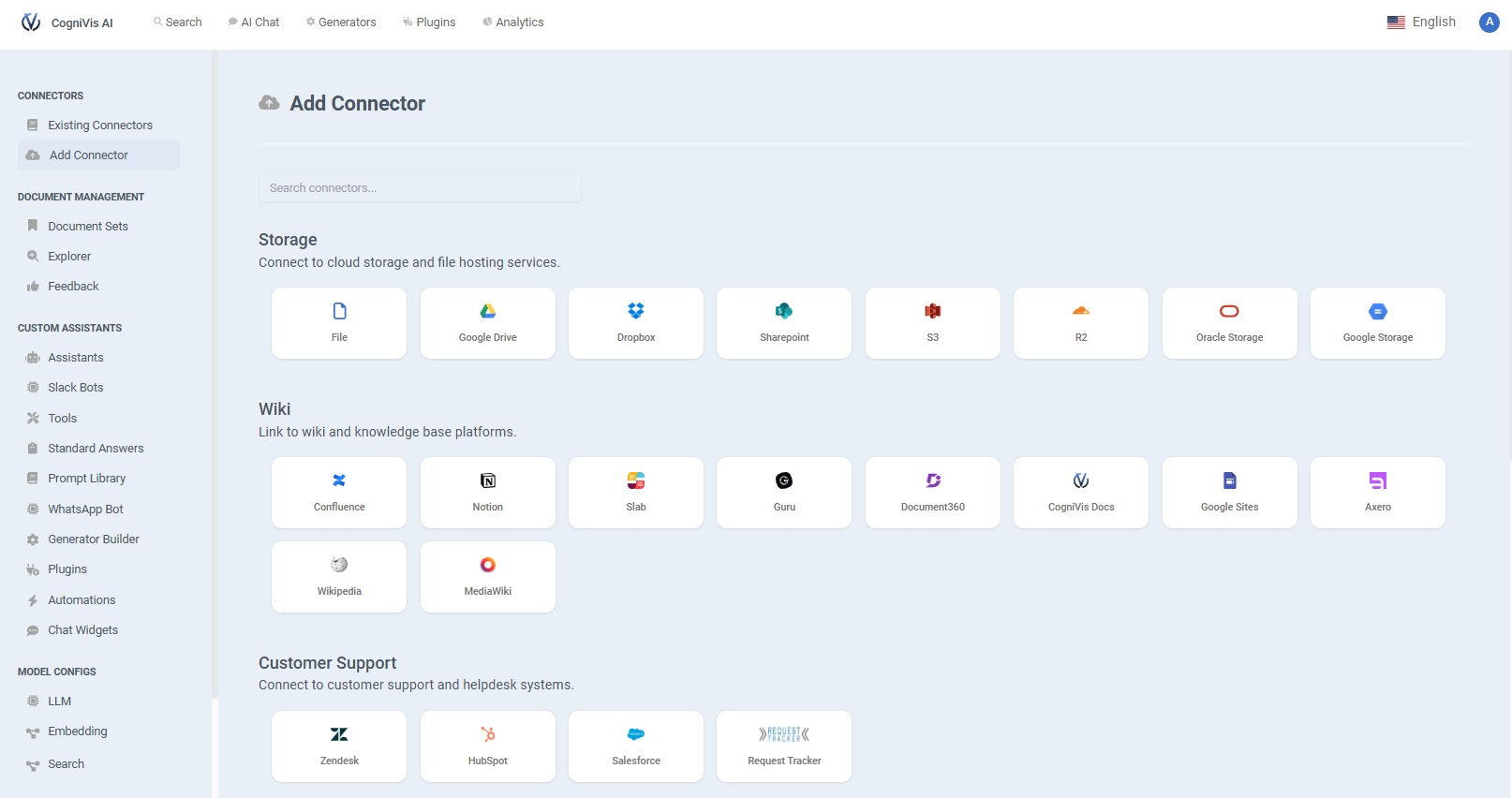Add the Google Sites connector
This screenshot has width=1512, height=798.
pos(1230,493)
